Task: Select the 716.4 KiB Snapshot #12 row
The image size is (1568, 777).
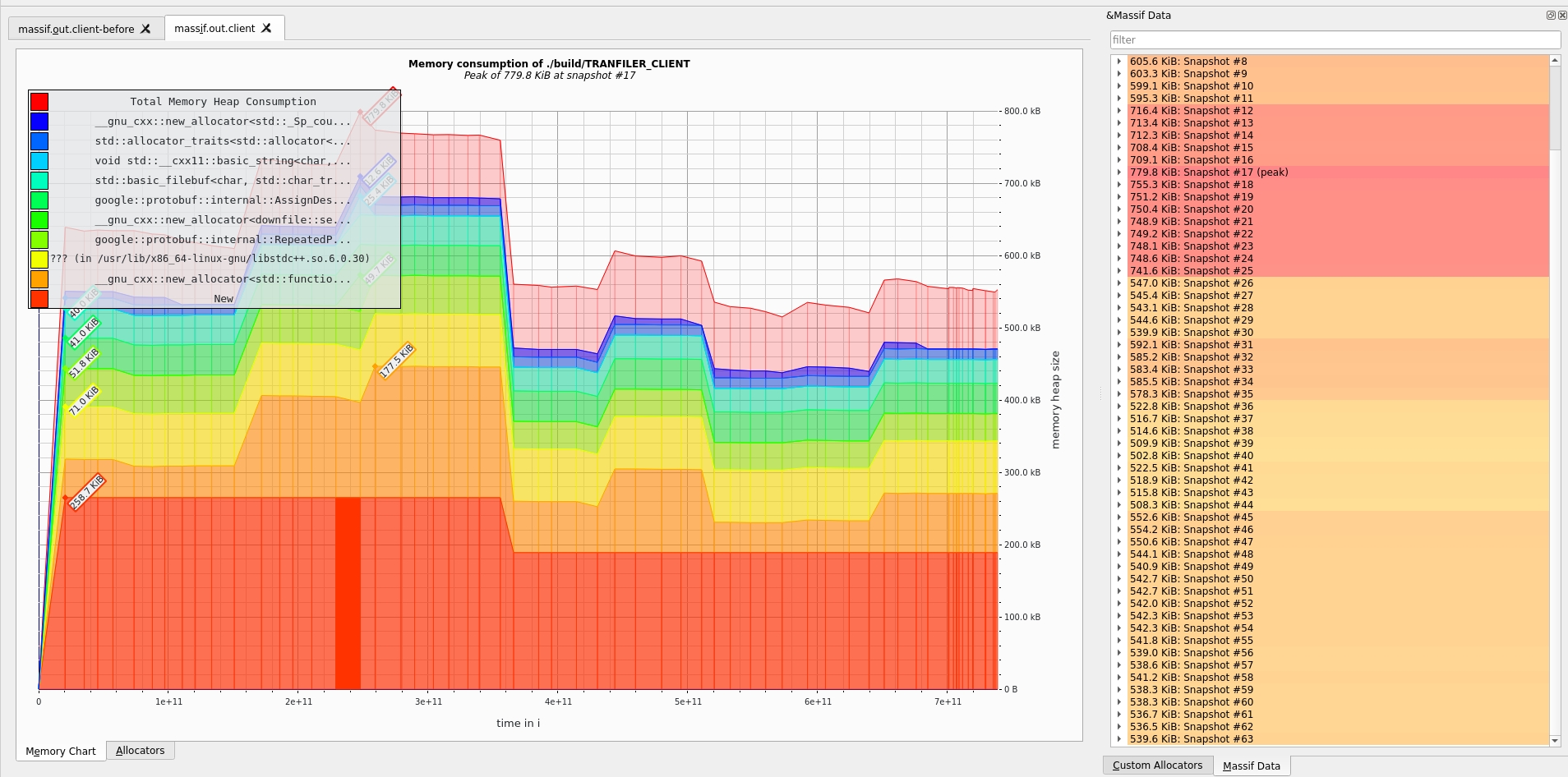Action: pyautogui.click(x=1191, y=111)
